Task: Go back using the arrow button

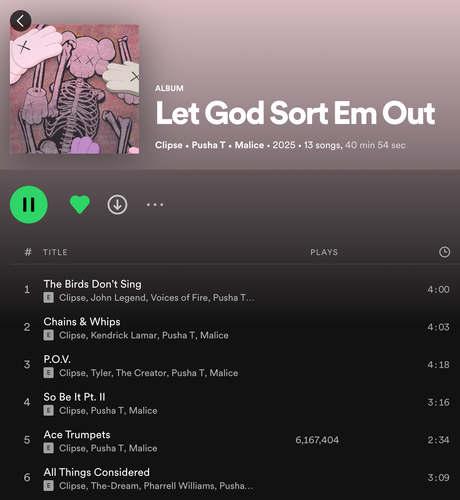Action: tap(21, 21)
